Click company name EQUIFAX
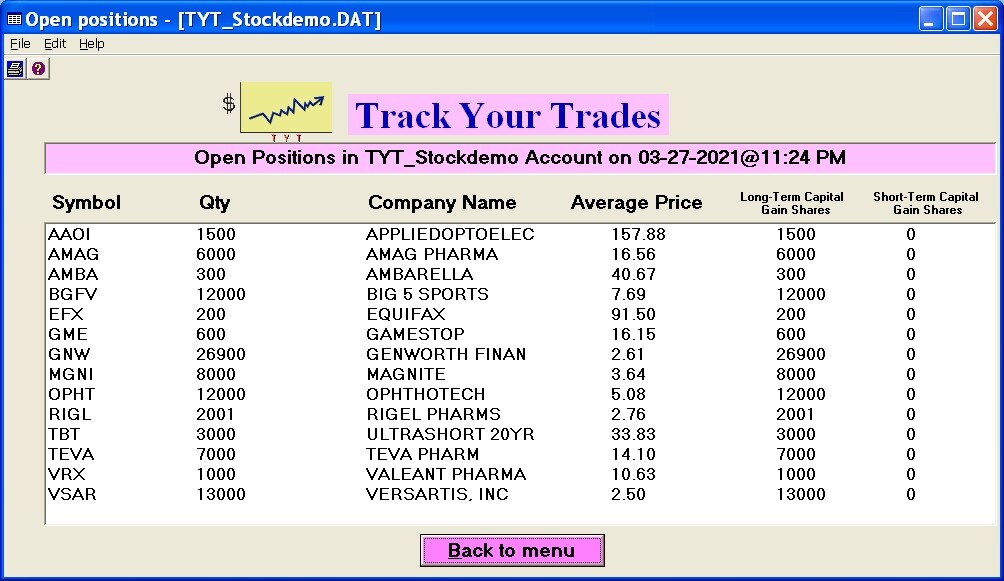The height and width of the screenshot is (581, 1004). tap(405, 314)
